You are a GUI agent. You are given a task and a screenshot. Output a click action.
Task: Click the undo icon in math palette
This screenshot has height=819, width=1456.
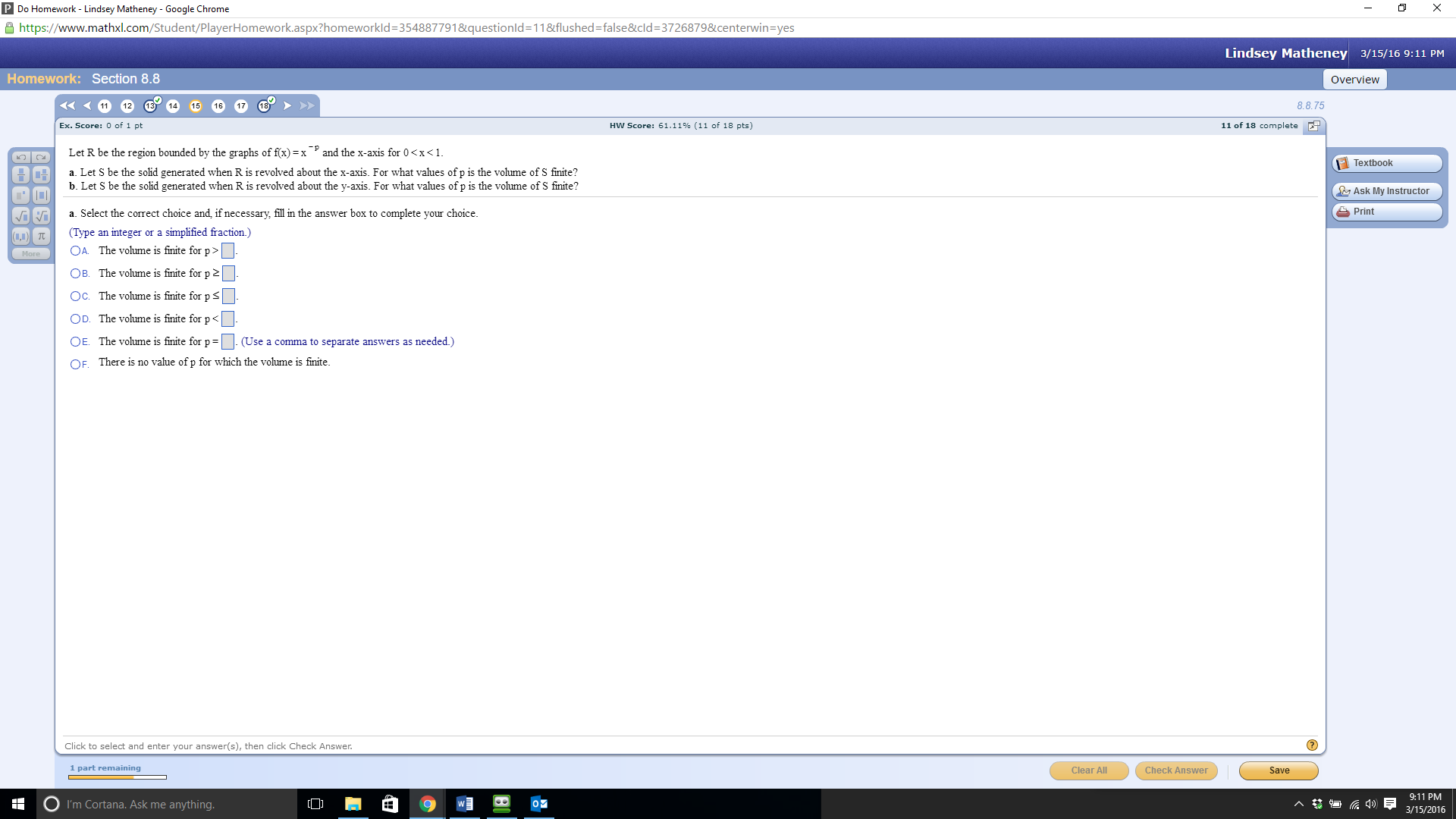[20, 157]
